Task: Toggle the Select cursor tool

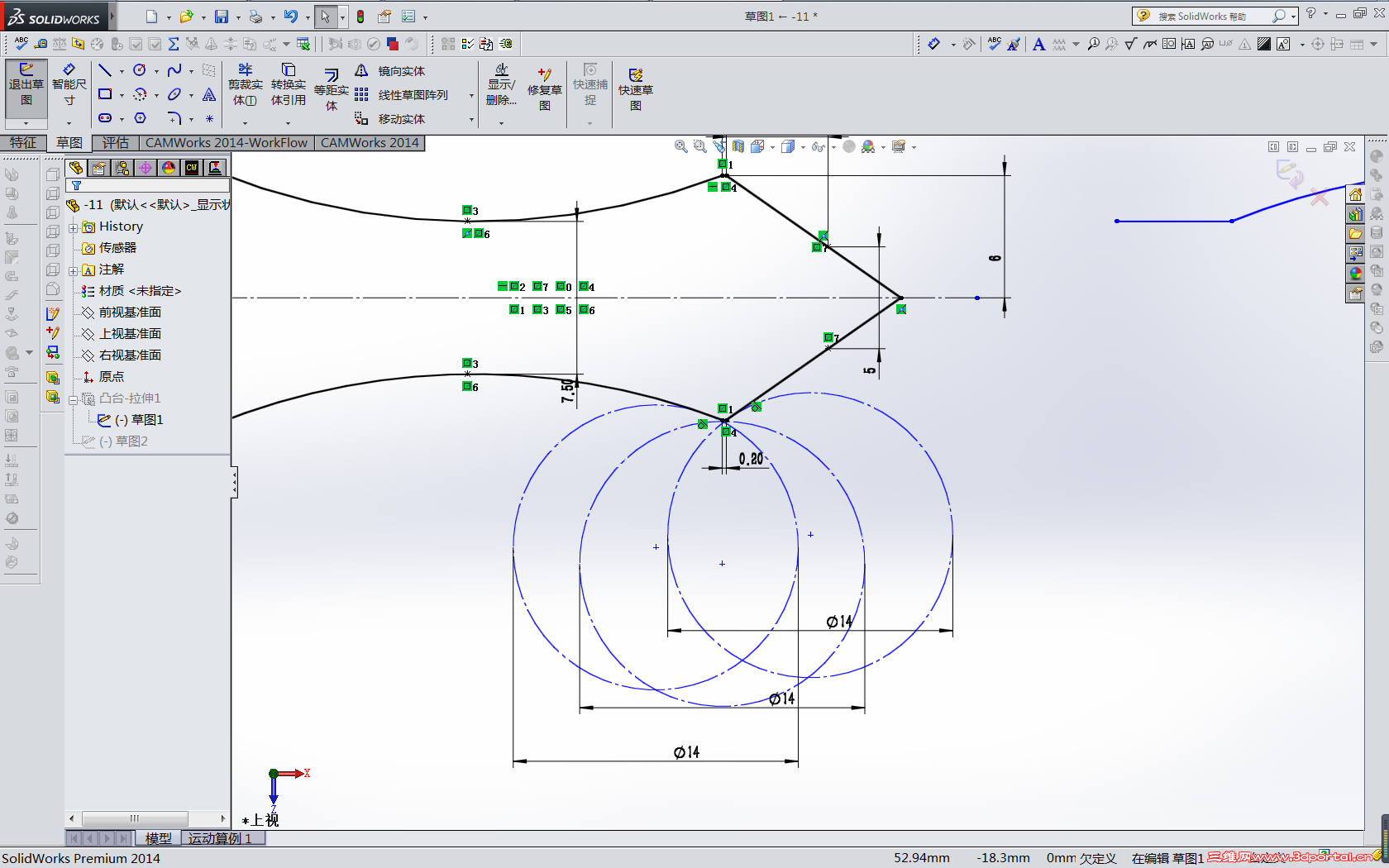Action: tap(325, 17)
